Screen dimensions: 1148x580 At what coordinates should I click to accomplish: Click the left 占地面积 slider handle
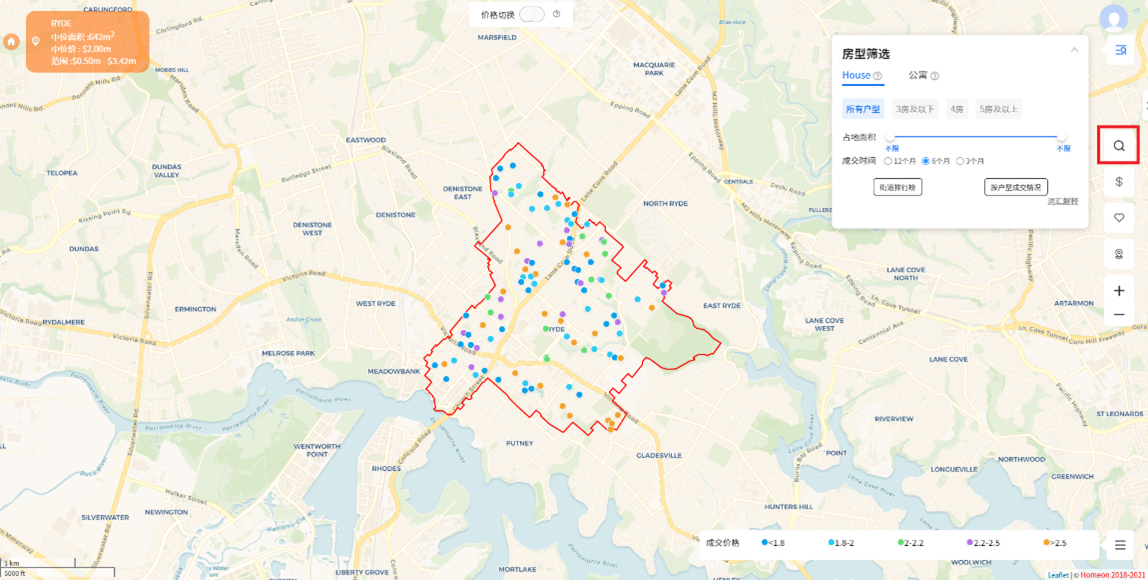[890, 136]
